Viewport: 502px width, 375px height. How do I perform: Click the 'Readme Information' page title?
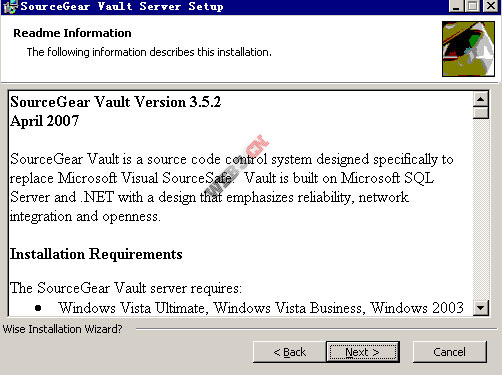click(72, 33)
